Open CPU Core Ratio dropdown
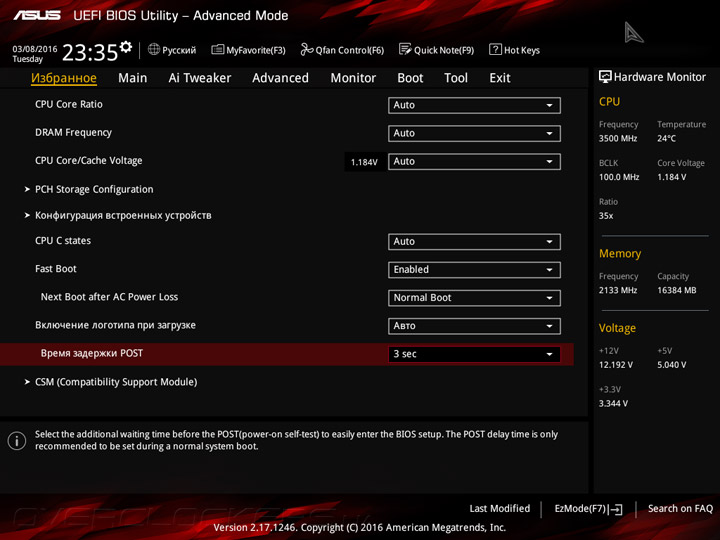720x540 pixels. pyautogui.click(x=474, y=105)
